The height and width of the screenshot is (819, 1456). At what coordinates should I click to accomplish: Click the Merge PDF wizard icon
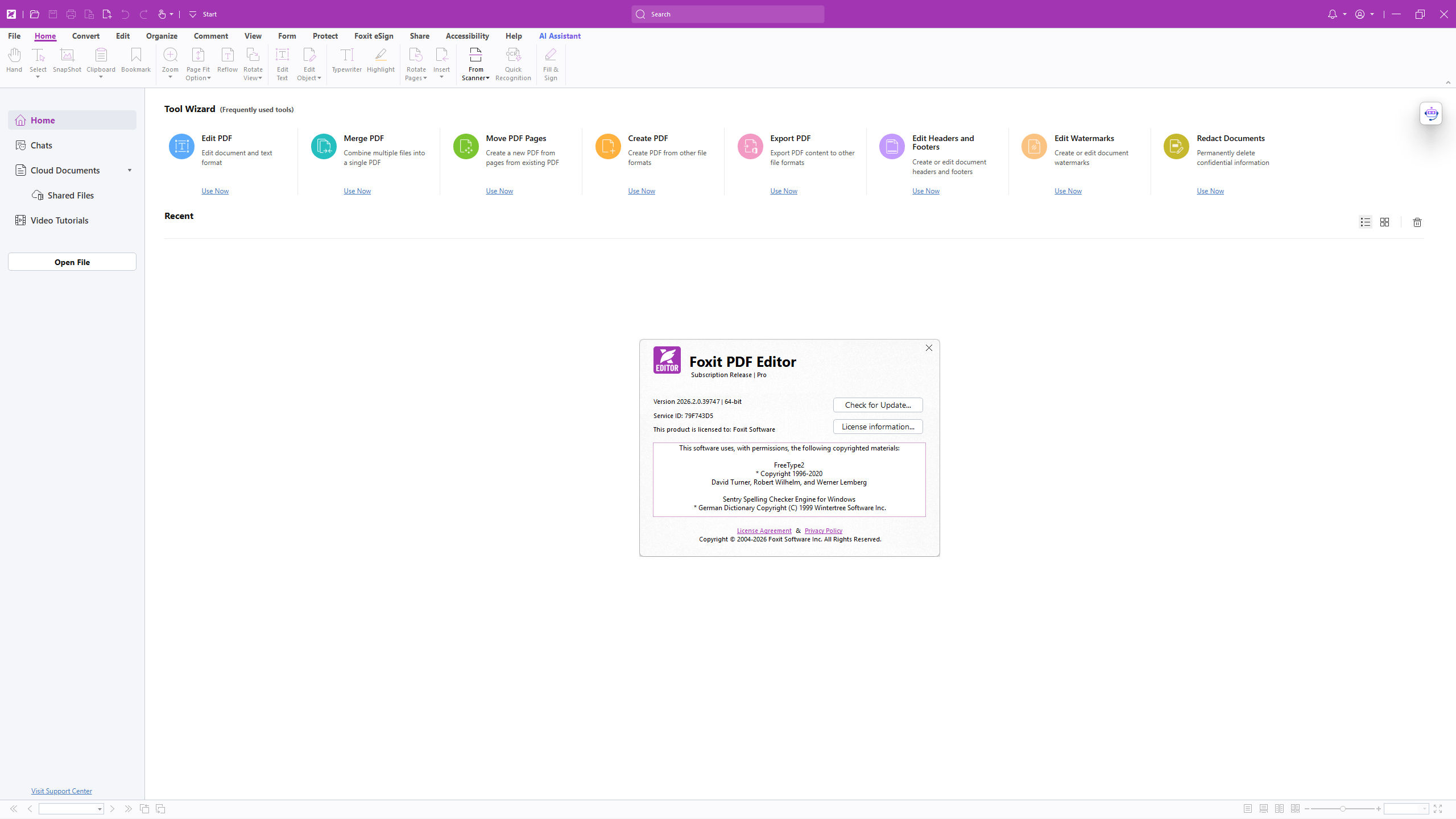coord(324,147)
